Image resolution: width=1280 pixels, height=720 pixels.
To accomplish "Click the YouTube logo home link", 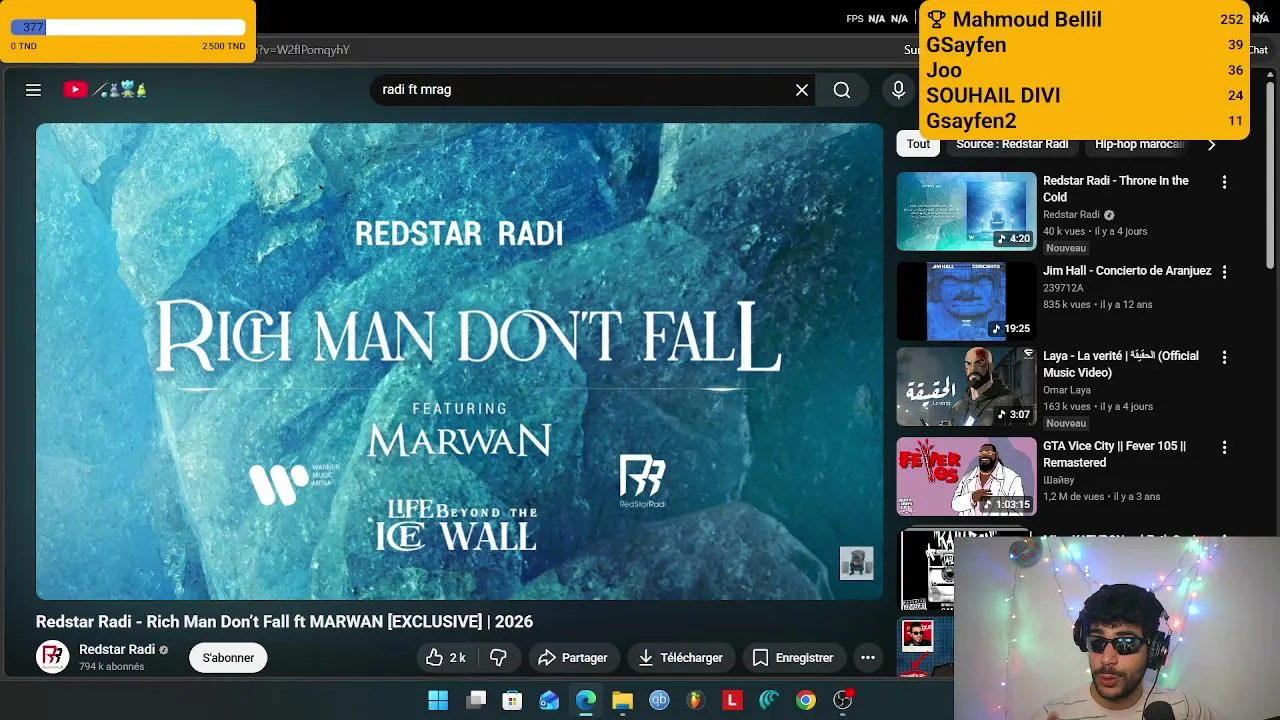I will click(105, 90).
